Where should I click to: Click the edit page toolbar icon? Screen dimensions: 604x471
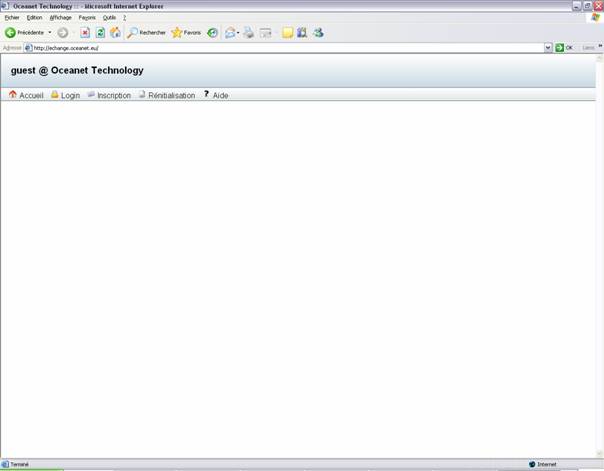coord(265,33)
